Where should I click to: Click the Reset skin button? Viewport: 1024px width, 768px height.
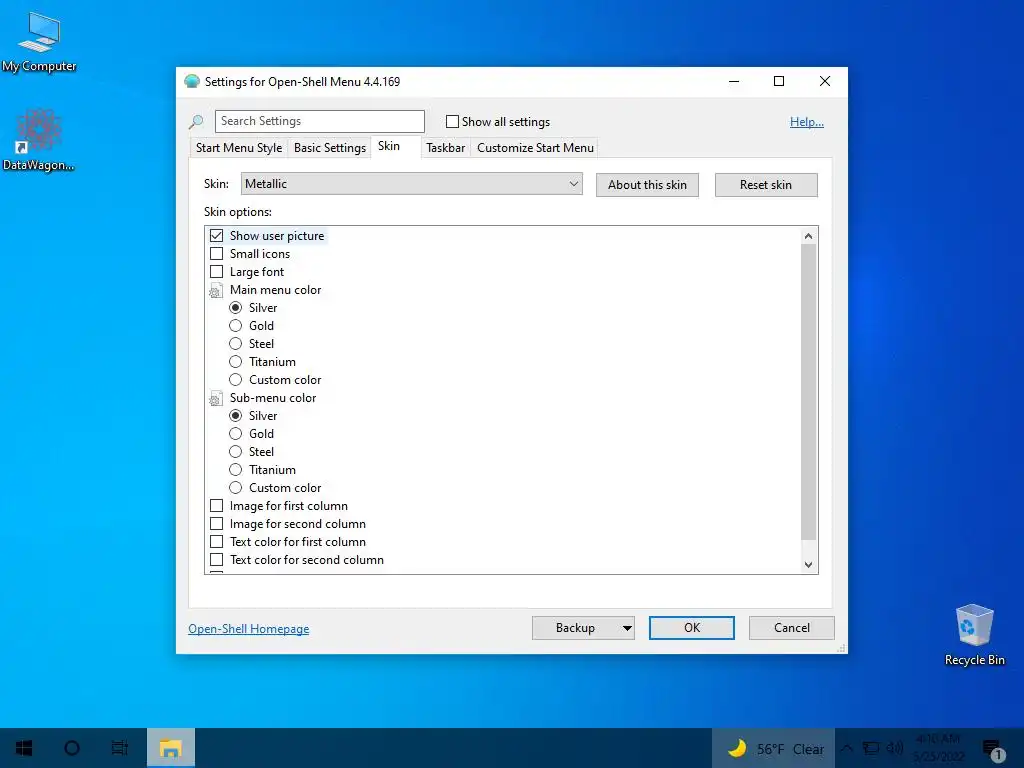point(766,185)
